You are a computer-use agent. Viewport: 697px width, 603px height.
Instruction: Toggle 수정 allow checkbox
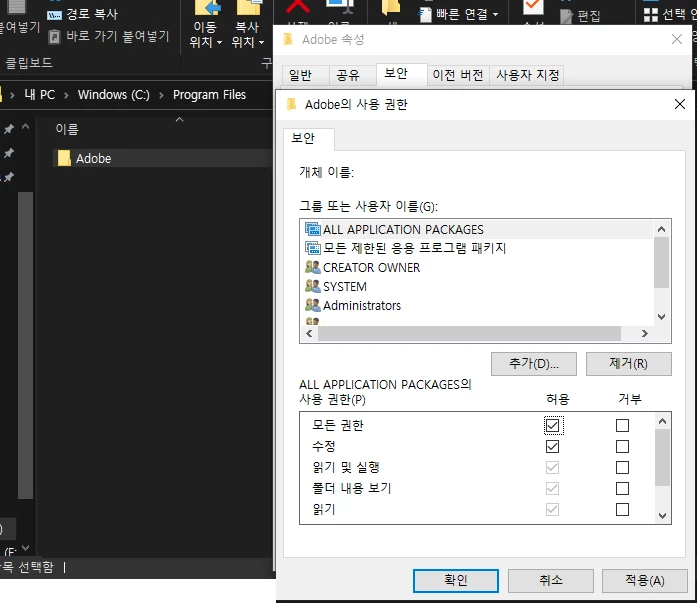click(x=553, y=447)
